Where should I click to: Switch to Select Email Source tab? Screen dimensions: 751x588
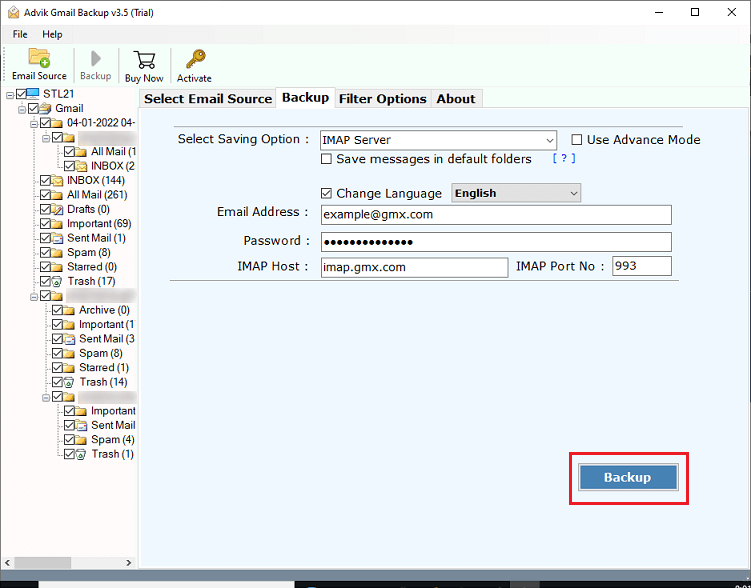coord(208,99)
